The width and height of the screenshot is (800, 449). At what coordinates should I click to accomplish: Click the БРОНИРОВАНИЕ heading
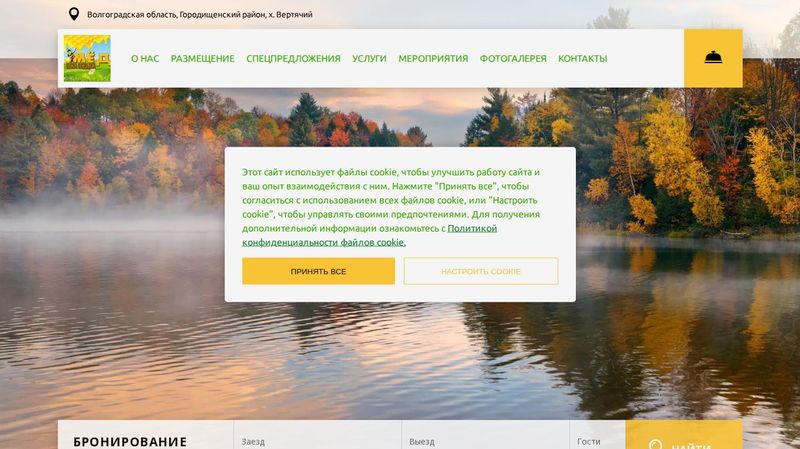coord(130,442)
